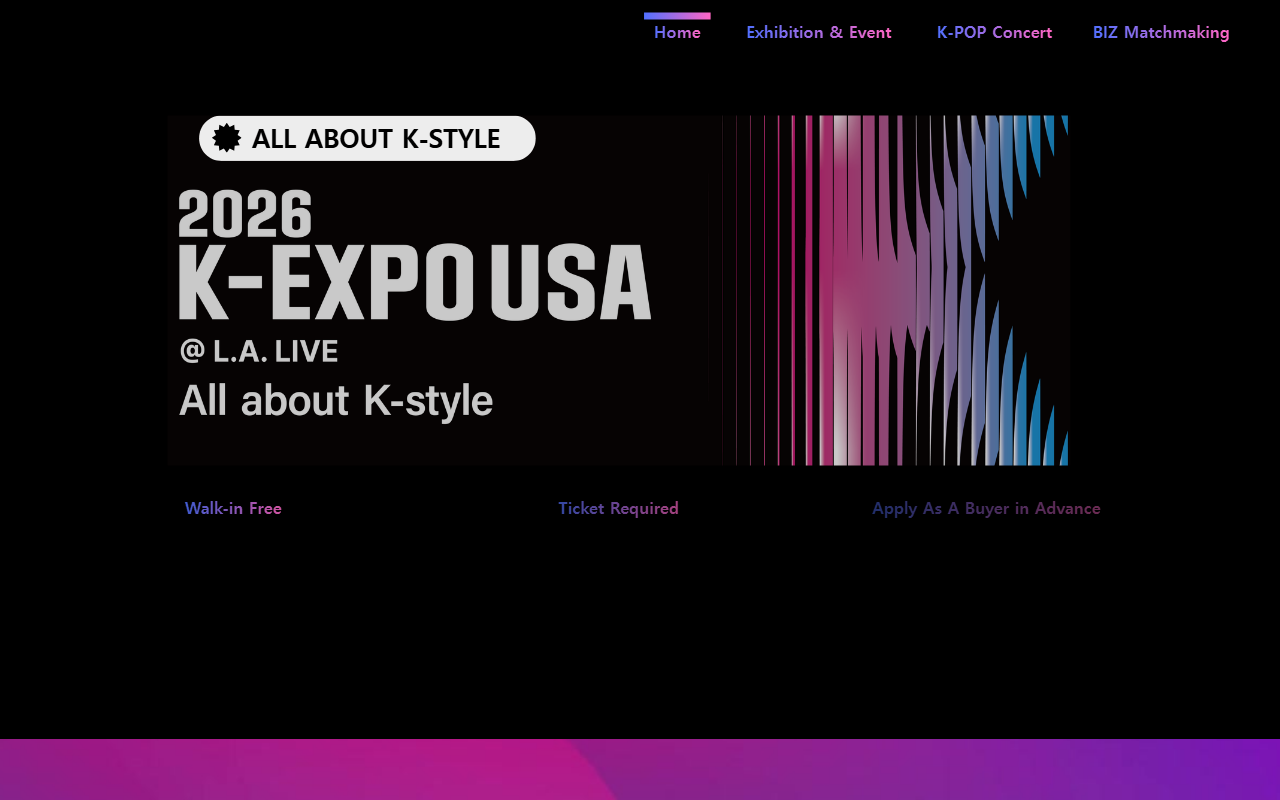Go to Exhibition & Event page
1280x800 pixels.
point(819,32)
